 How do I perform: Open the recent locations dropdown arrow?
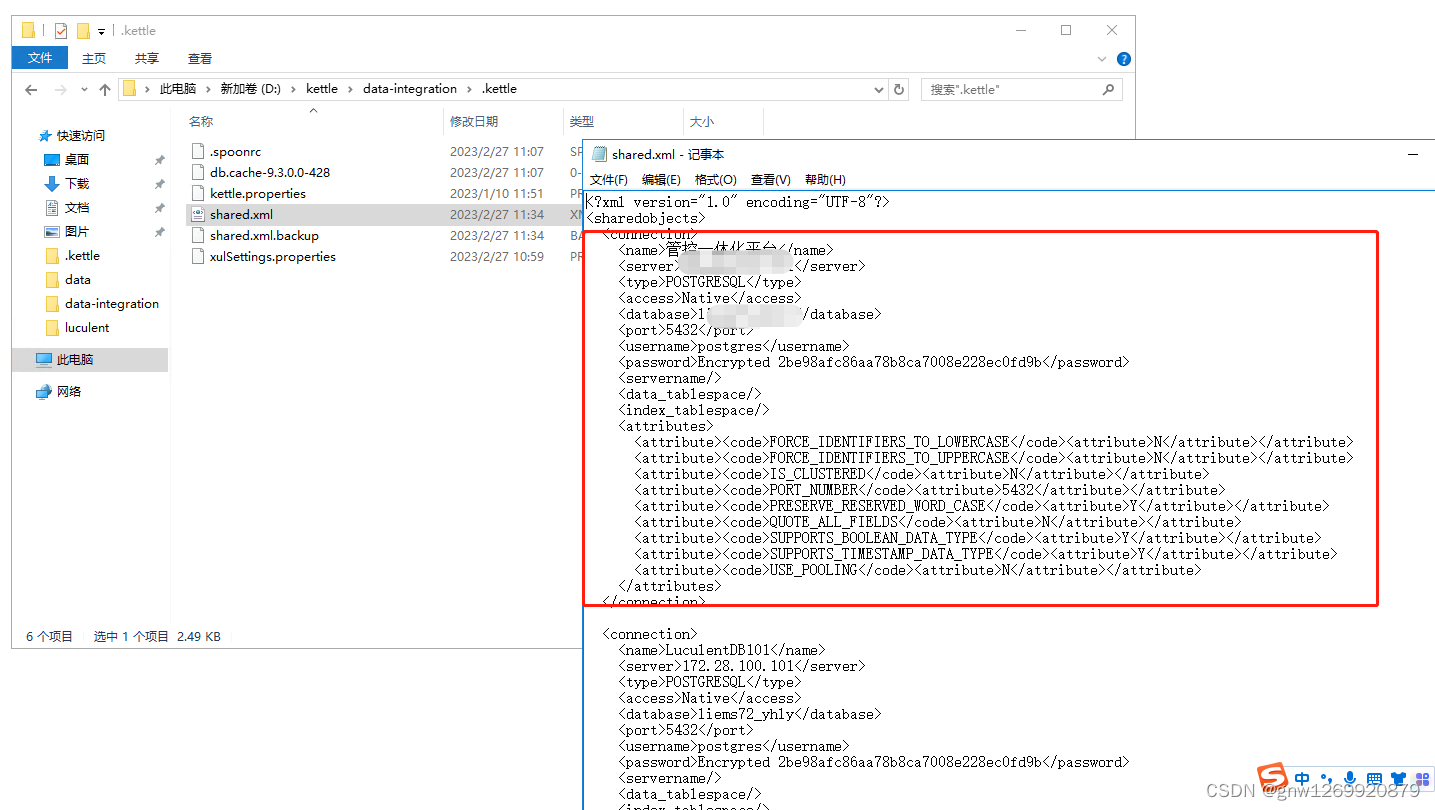84,90
